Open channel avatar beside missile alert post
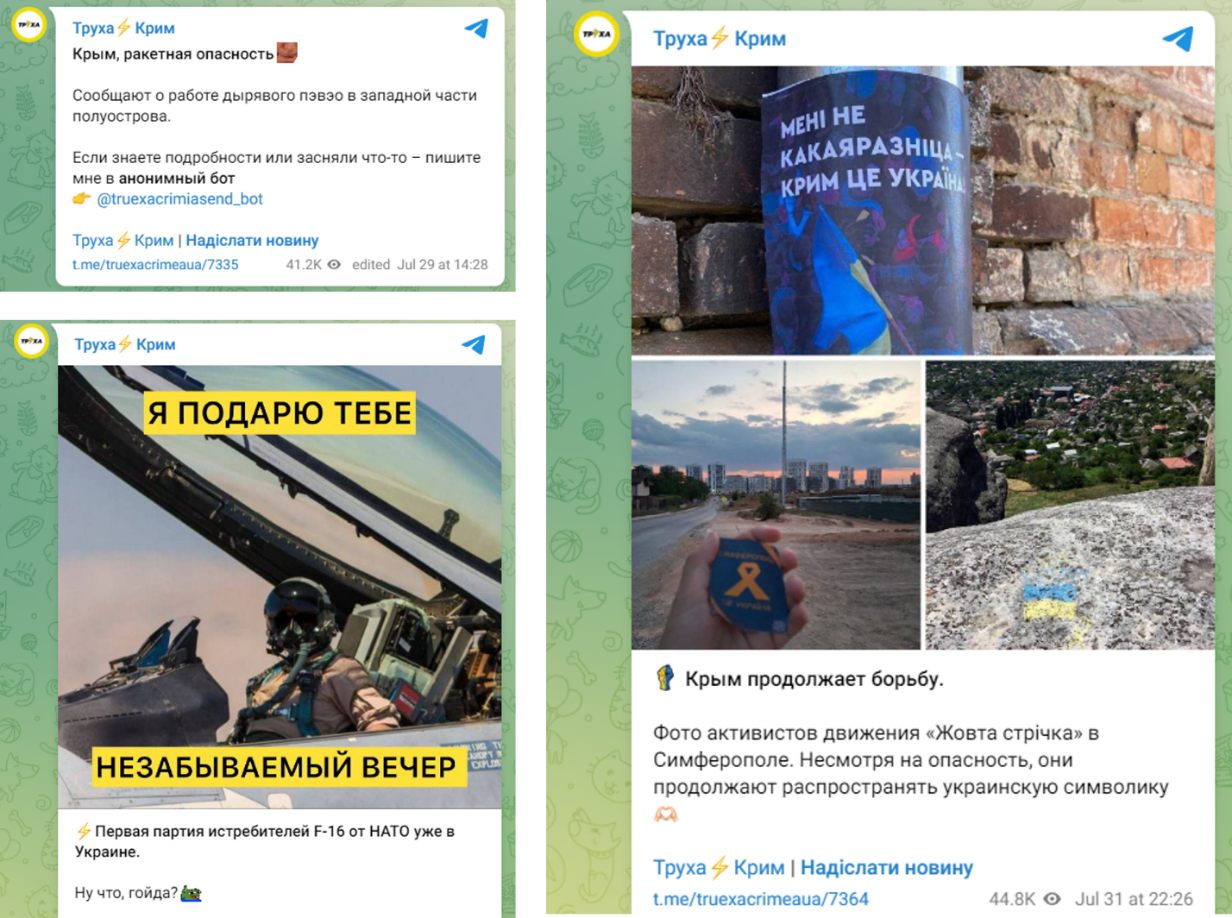The height and width of the screenshot is (918, 1232). [31, 25]
